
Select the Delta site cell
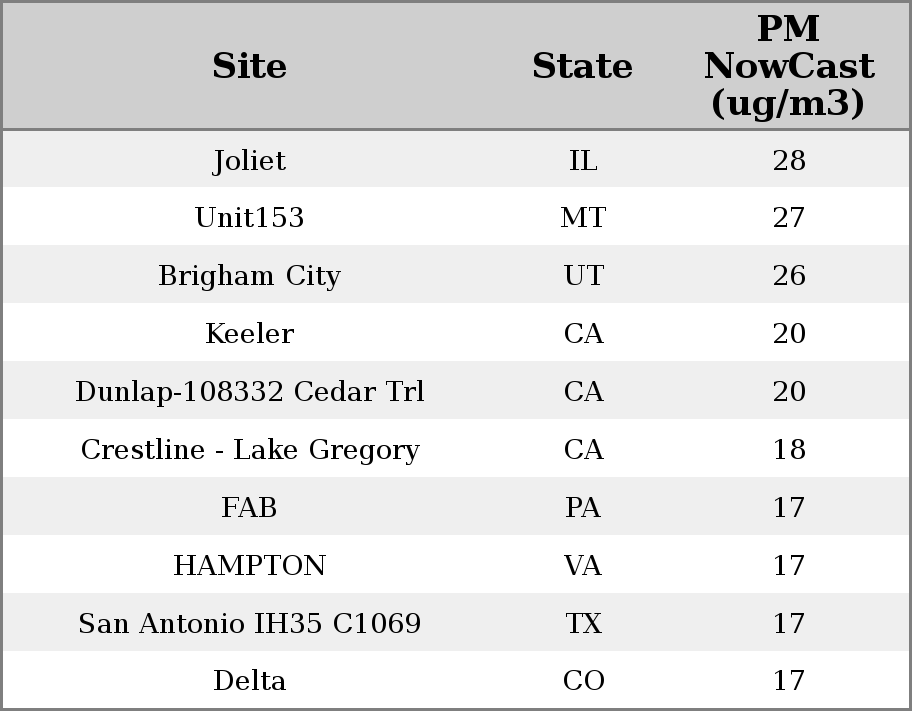250,681
